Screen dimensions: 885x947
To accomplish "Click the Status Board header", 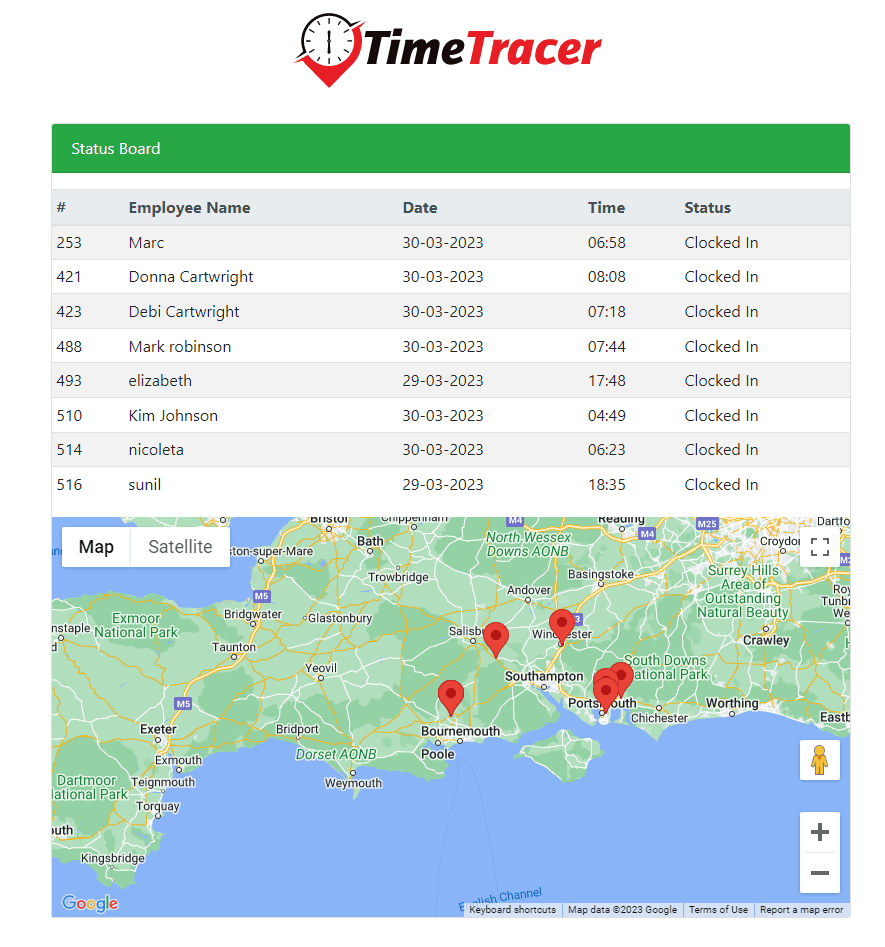I will click(451, 149).
